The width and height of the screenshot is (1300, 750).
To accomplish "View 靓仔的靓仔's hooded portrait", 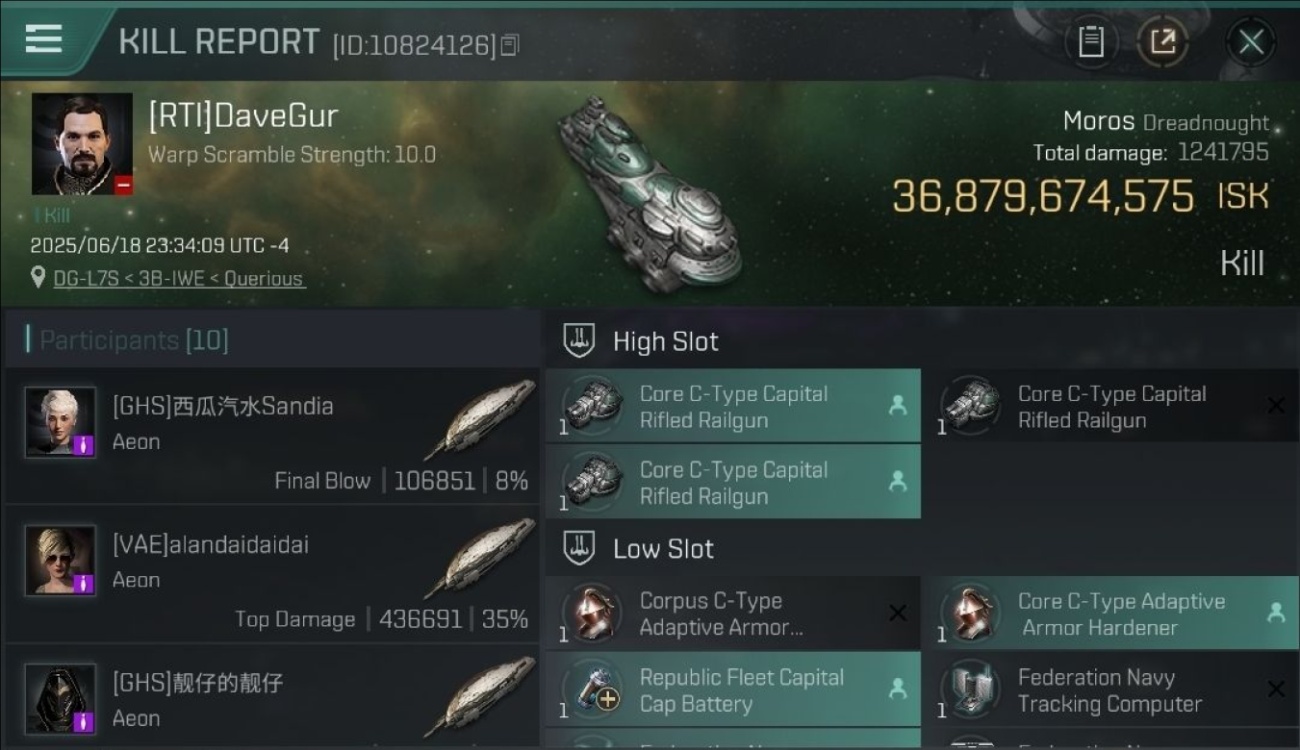I will (x=61, y=698).
